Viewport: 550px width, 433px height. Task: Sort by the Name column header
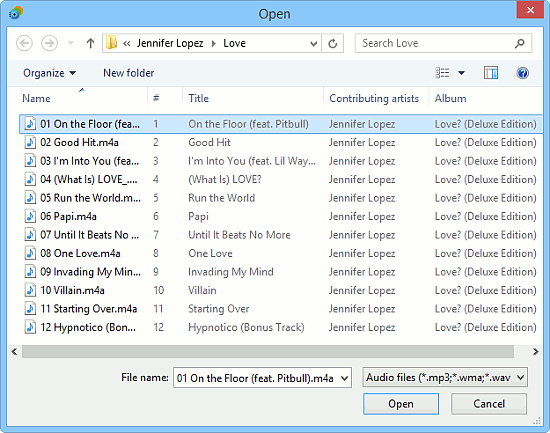36,98
